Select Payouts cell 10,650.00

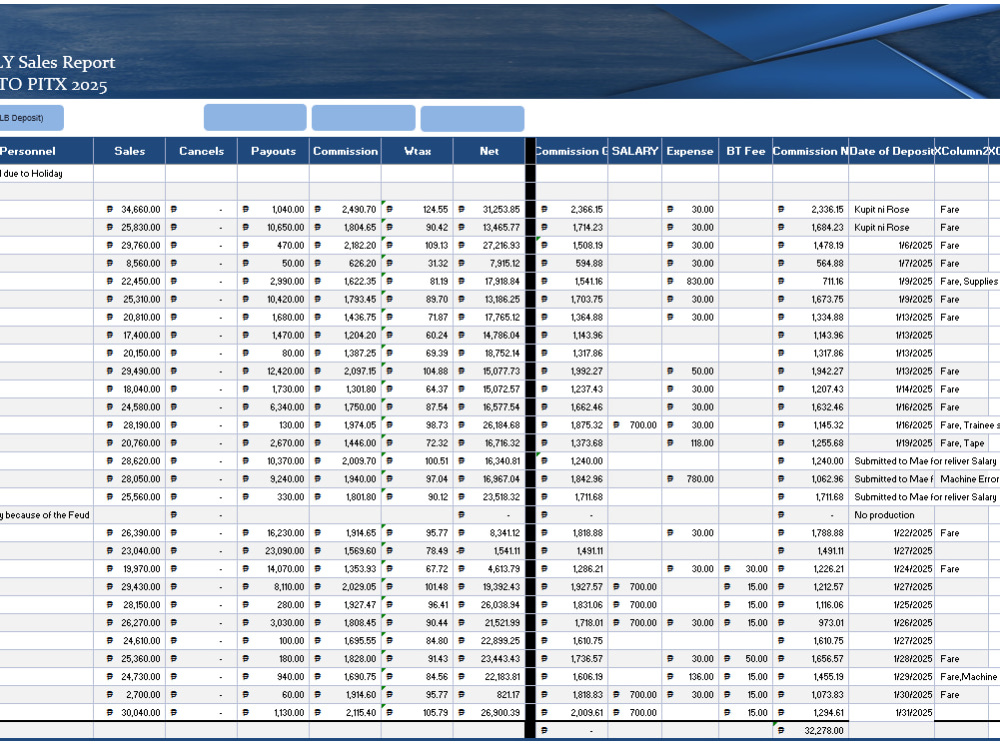tap(274, 227)
